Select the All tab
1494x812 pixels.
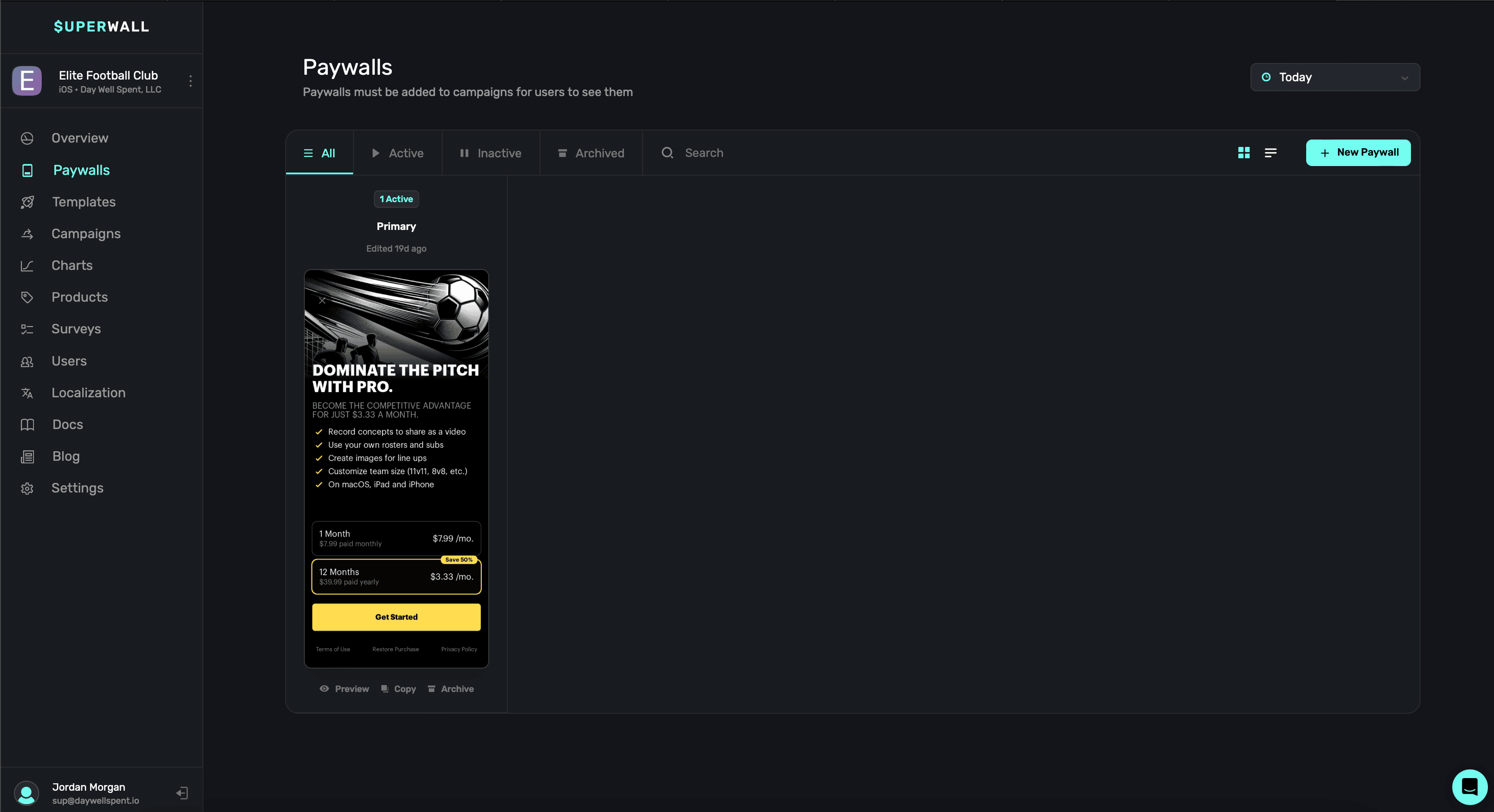[320, 153]
